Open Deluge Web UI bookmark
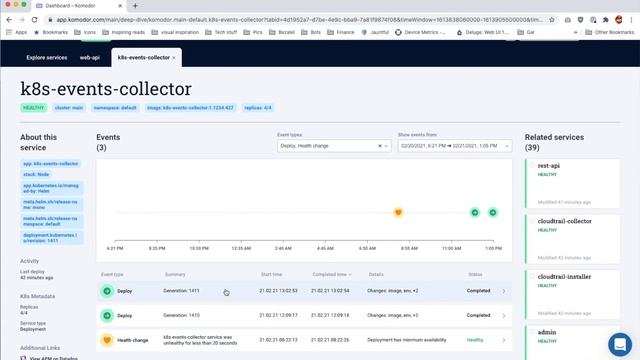Screen dimensions: 640x360 click(483, 32)
